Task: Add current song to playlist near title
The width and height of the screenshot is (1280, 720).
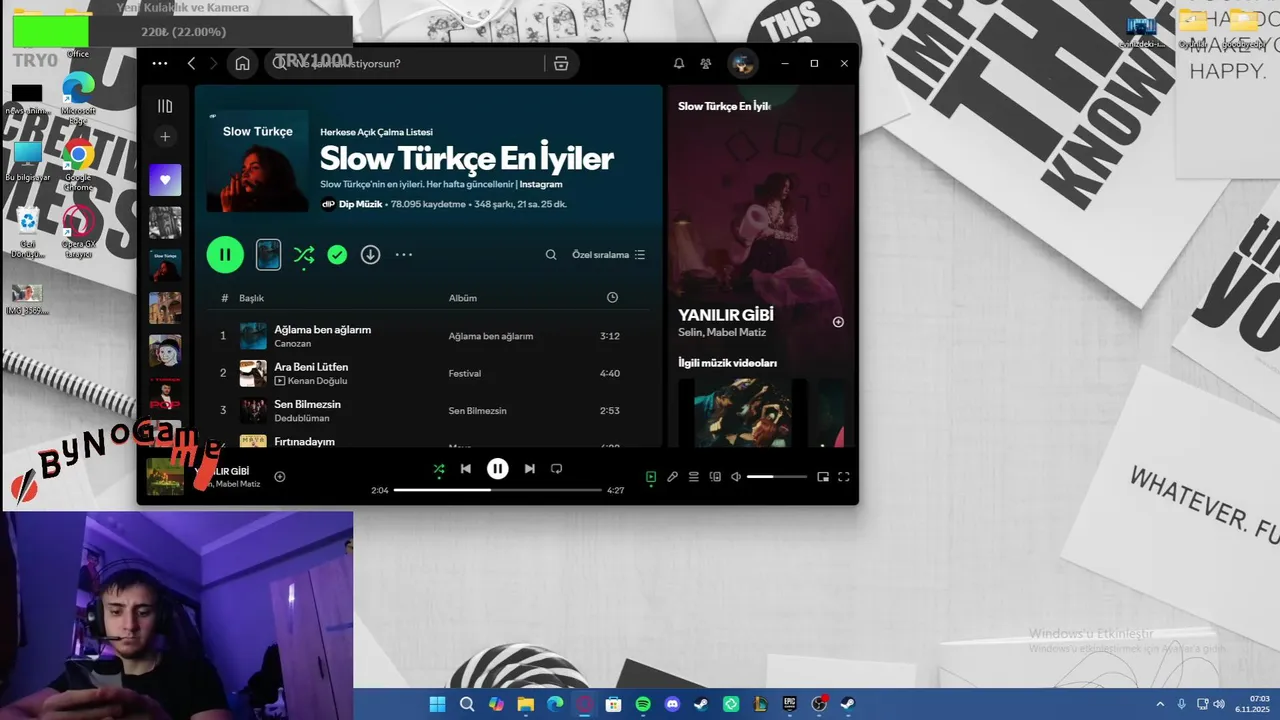Action: pos(280,477)
